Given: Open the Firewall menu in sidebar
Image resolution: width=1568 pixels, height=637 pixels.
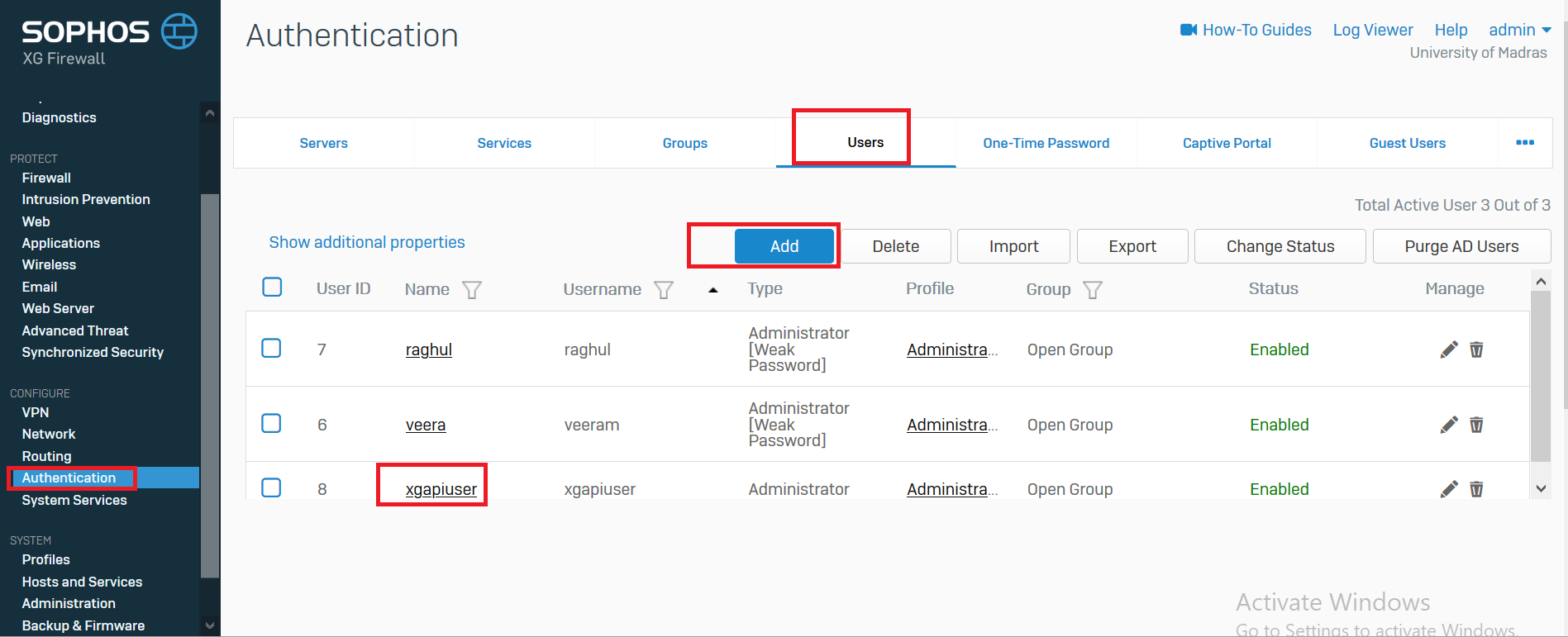Looking at the screenshot, I should (x=46, y=178).
